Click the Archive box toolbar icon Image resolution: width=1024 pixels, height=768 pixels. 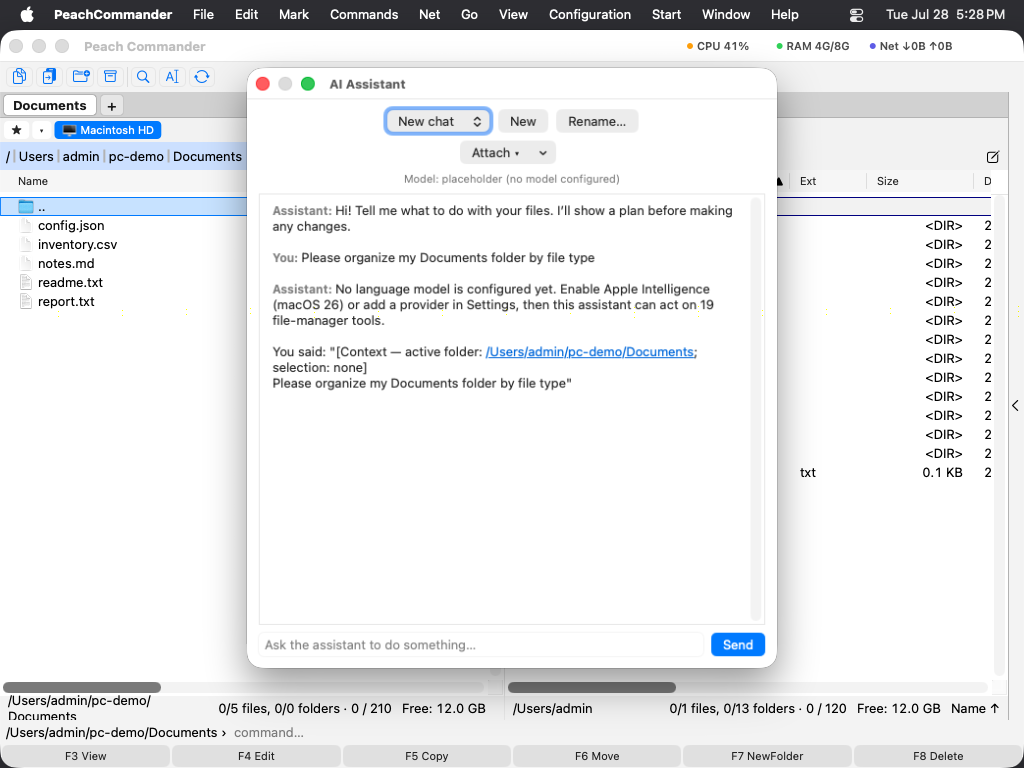point(110,76)
